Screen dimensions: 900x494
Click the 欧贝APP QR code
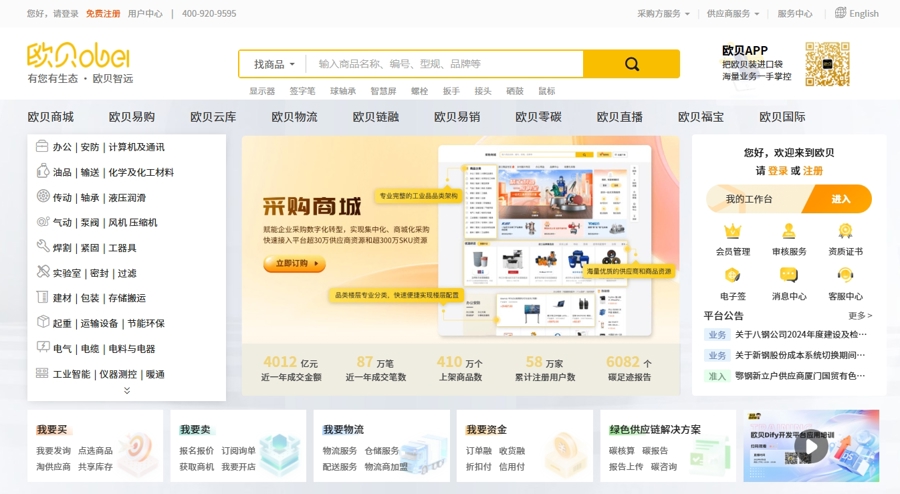point(827,64)
